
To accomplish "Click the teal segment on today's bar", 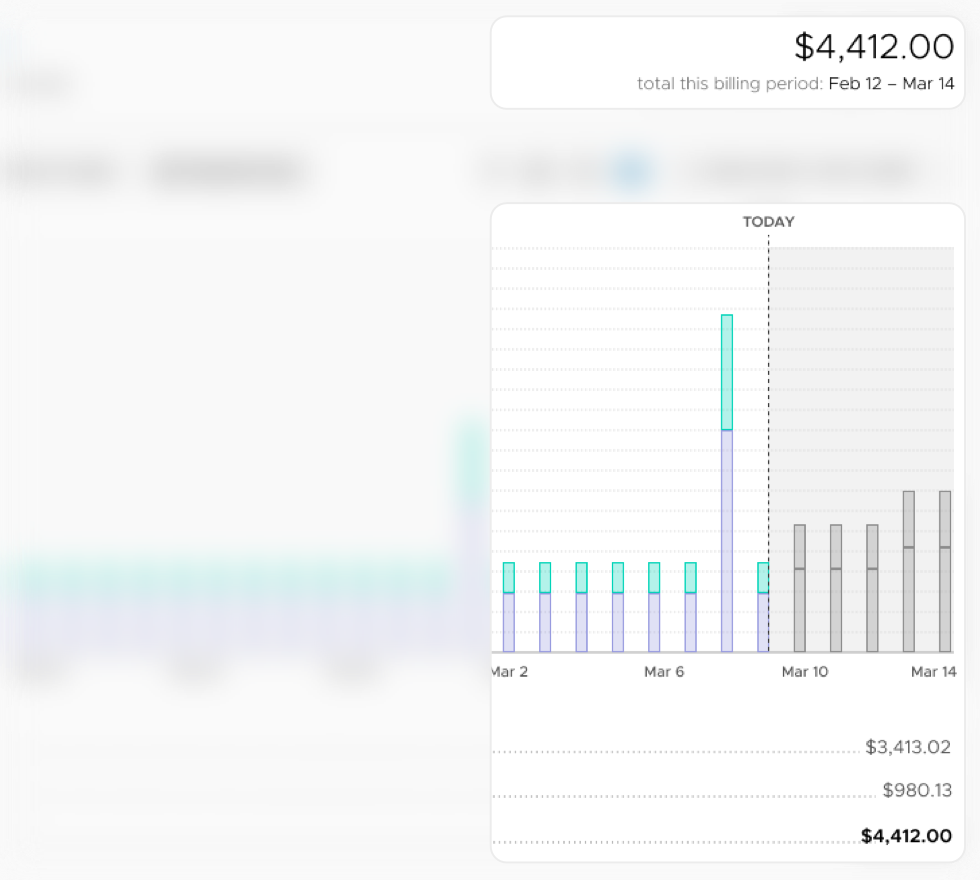I will [763, 578].
